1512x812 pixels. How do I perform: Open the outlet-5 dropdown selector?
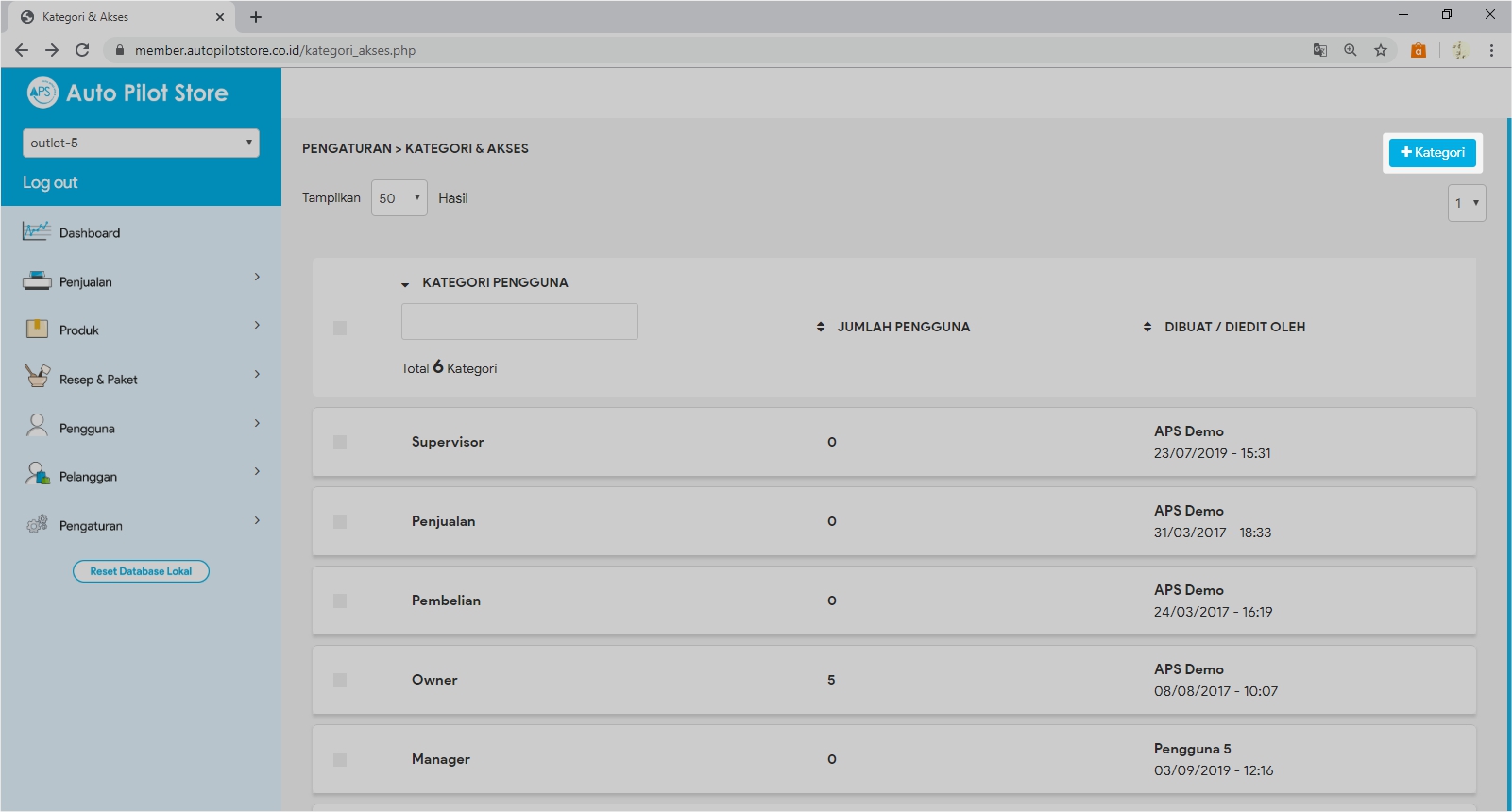tap(141, 143)
